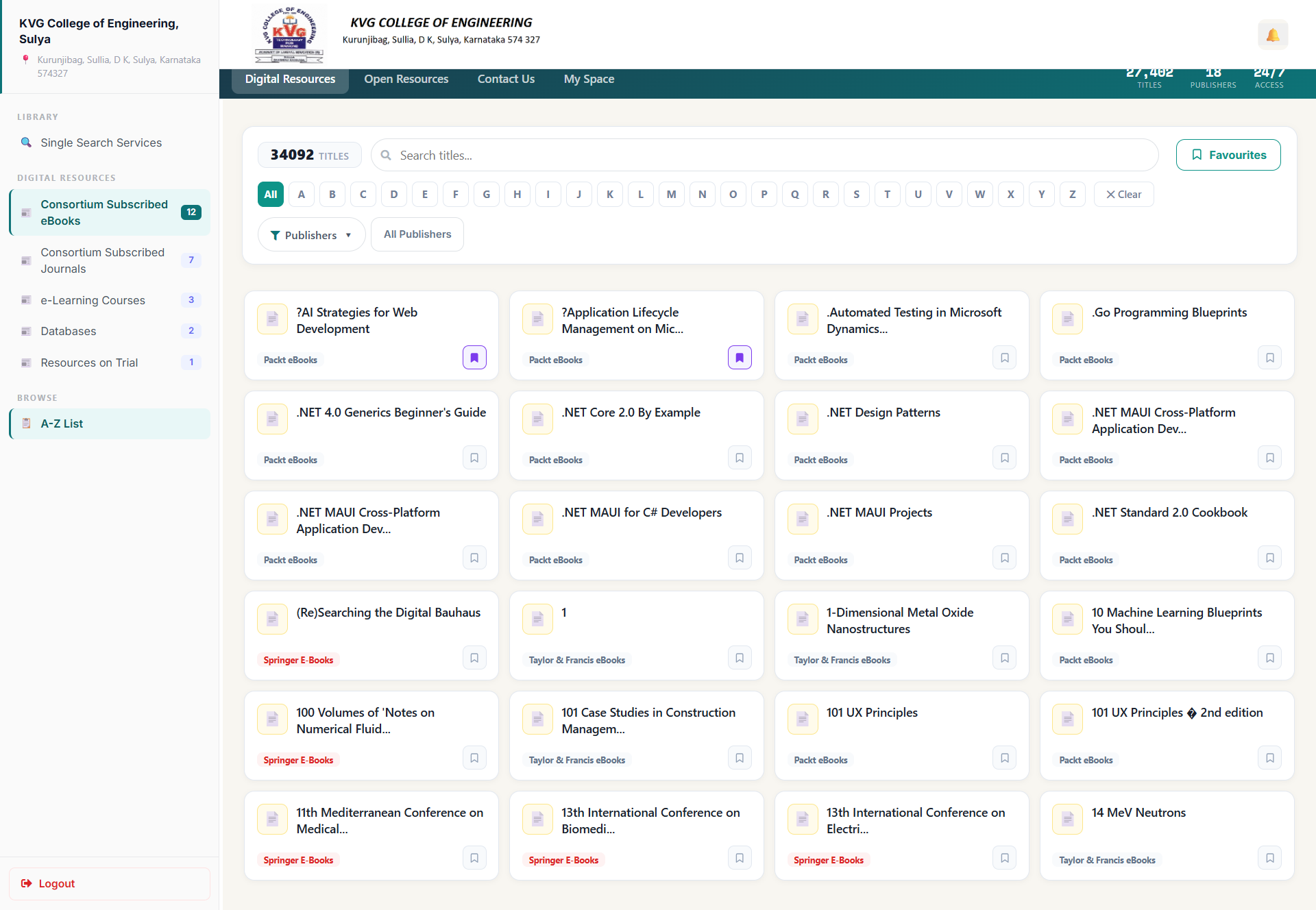The height and width of the screenshot is (910, 1316).
Task: Open the Publishers filter dropdown
Action: point(311,235)
